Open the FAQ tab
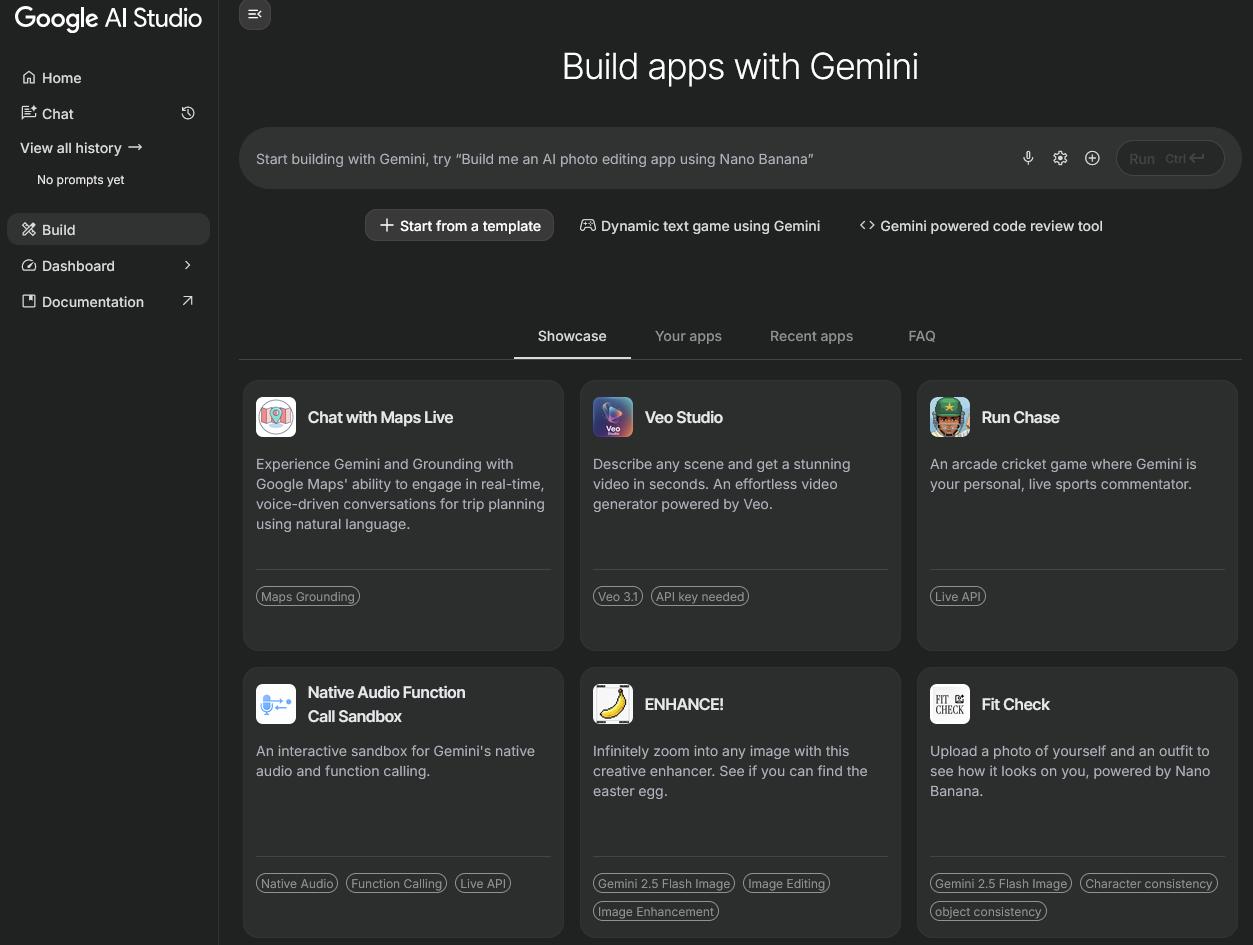The height and width of the screenshot is (945, 1253). click(x=922, y=336)
